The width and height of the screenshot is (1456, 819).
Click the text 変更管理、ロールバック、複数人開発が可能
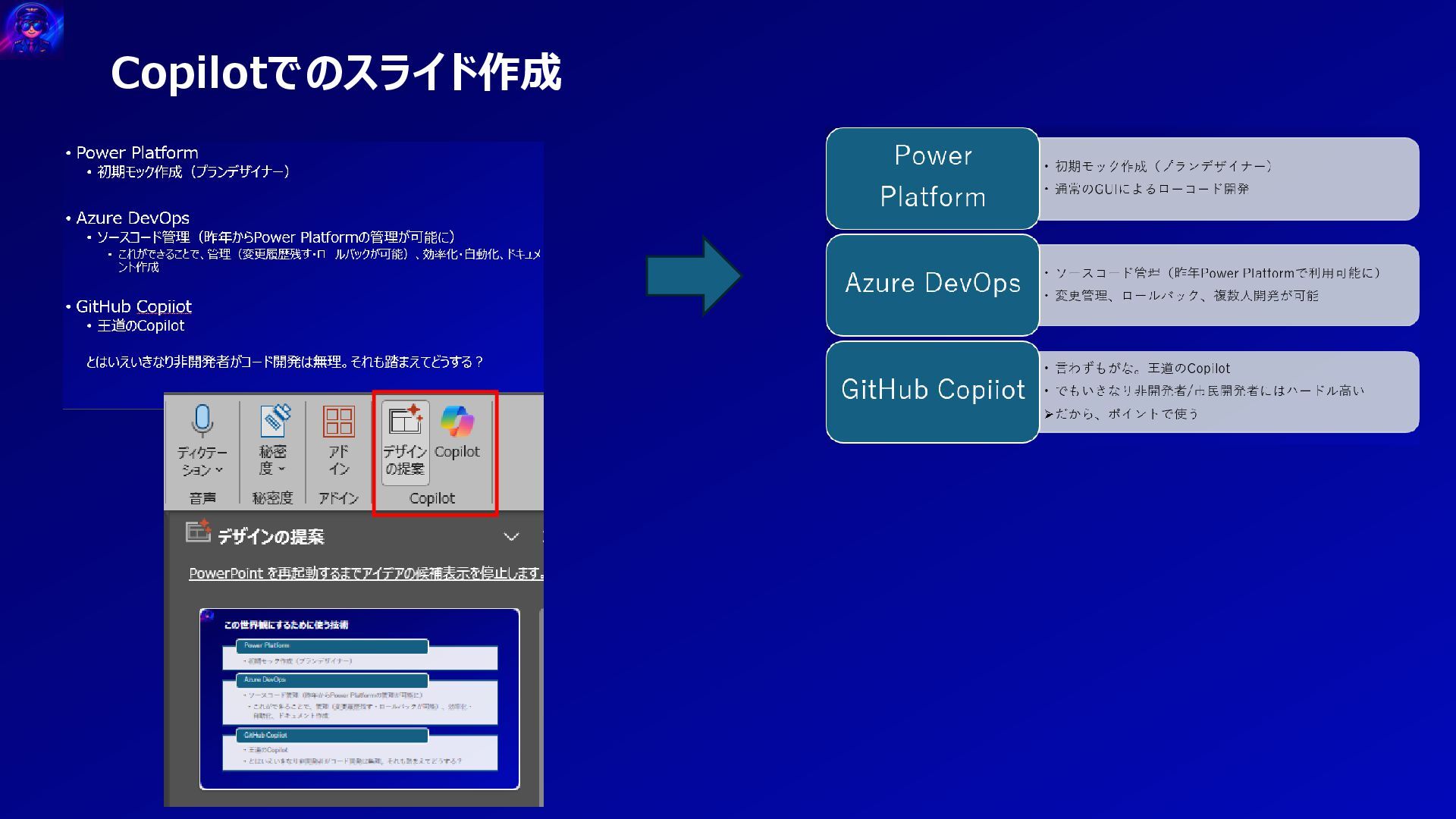point(1186,296)
